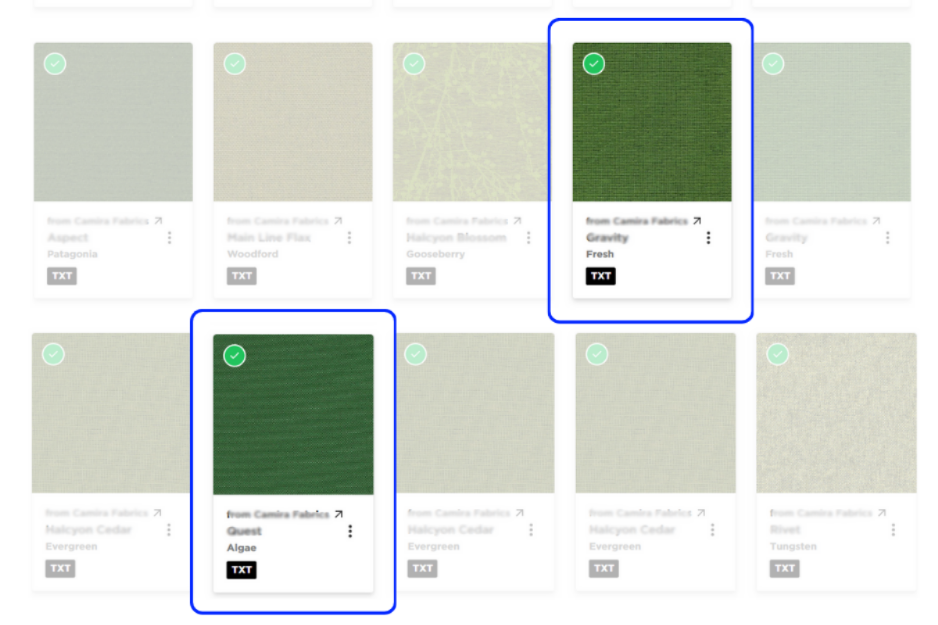
Task: Uncheck the green checkmark on Quest Algae swatch
Action: point(235,356)
